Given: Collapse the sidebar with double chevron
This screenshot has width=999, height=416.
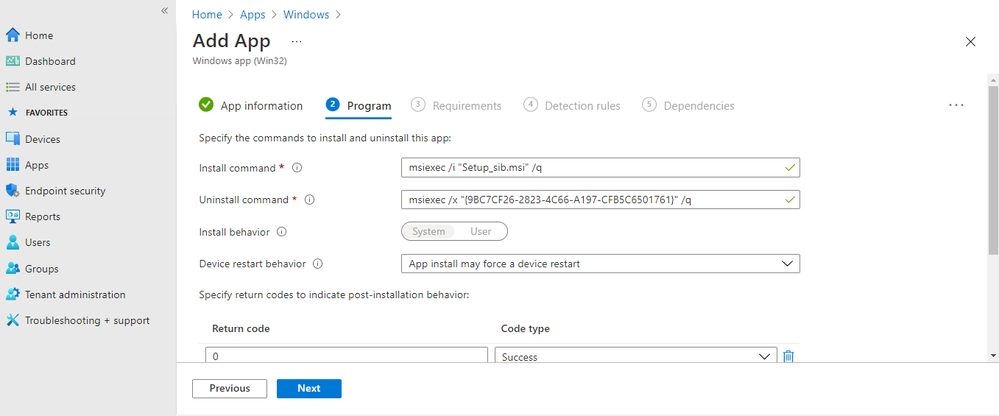Looking at the screenshot, I should (164, 10).
